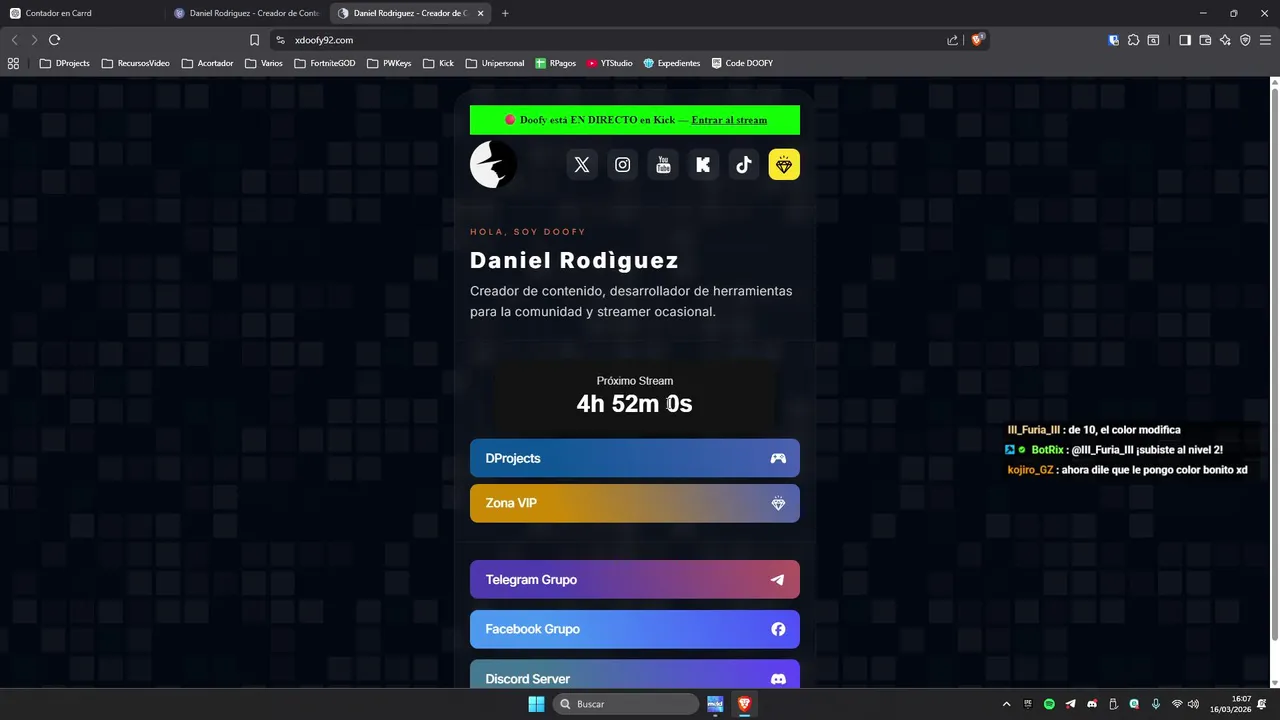Open Discord from the system tray
The width and height of the screenshot is (1280, 720).
pos(1092,704)
